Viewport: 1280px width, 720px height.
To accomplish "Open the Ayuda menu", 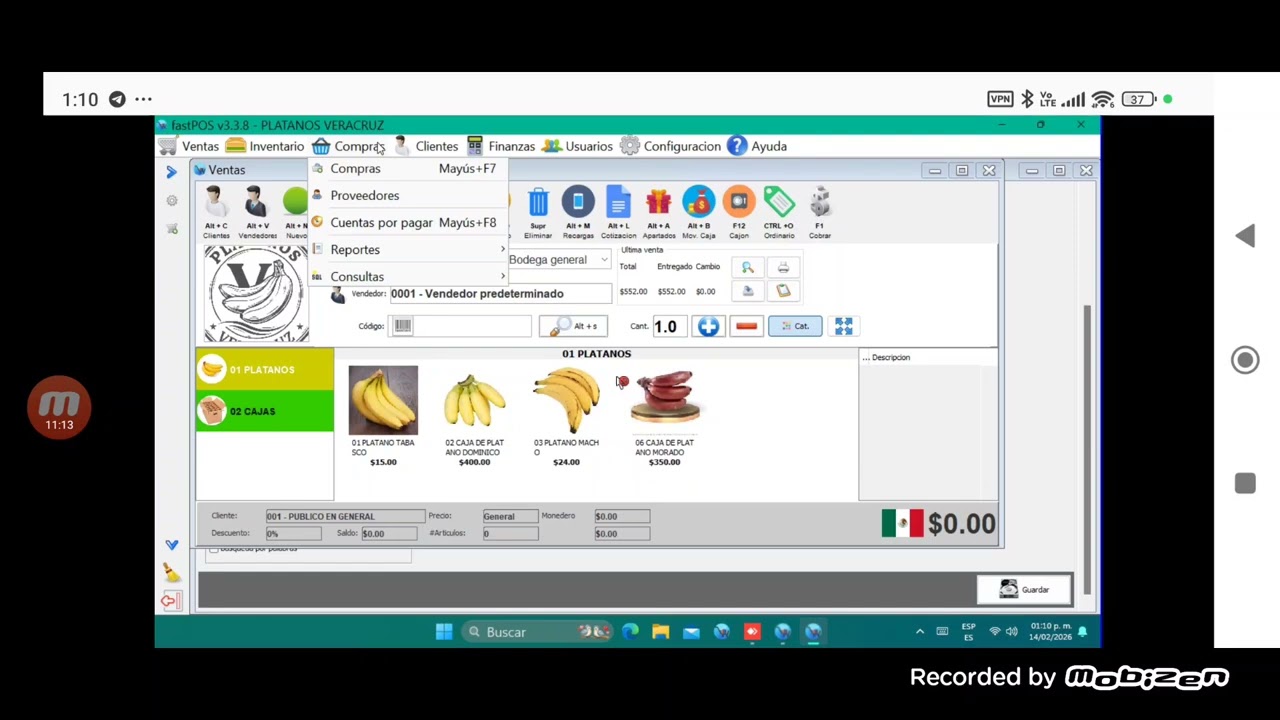I will (757, 146).
